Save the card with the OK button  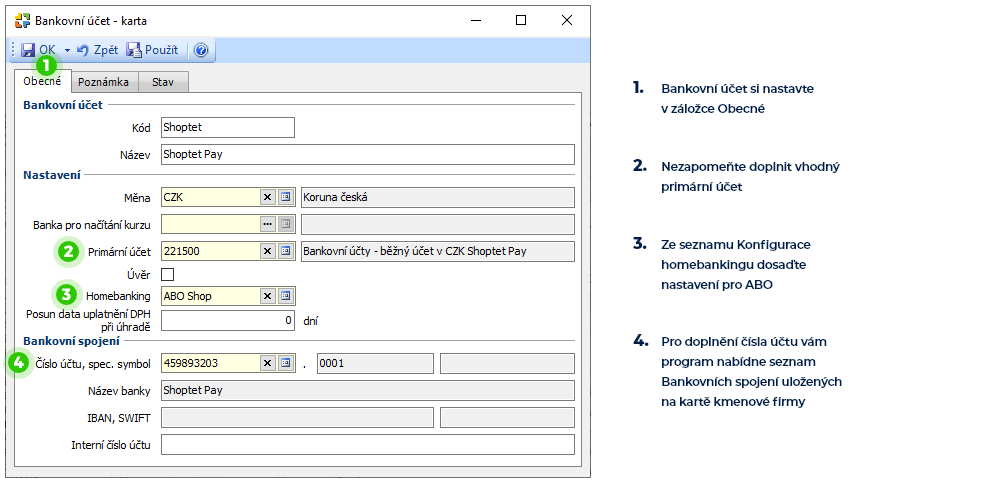[x=38, y=50]
